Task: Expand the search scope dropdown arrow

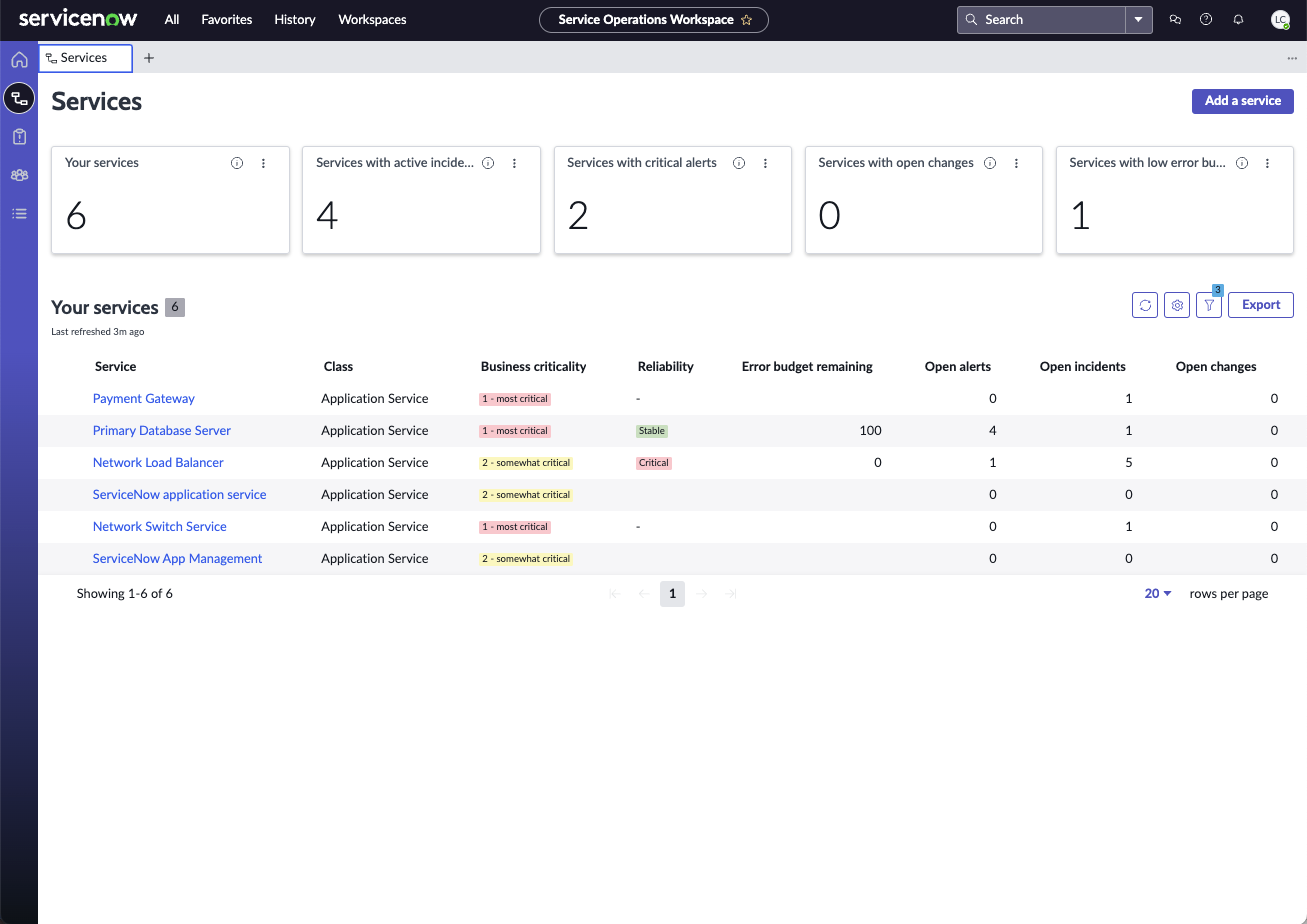Action: 1139,20
